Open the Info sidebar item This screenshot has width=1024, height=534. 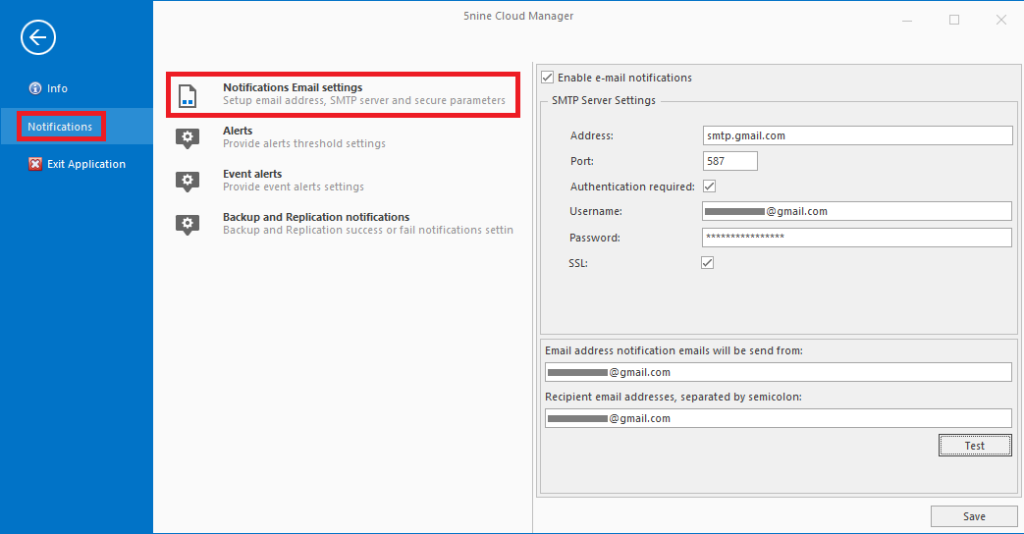[x=48, y=88]
